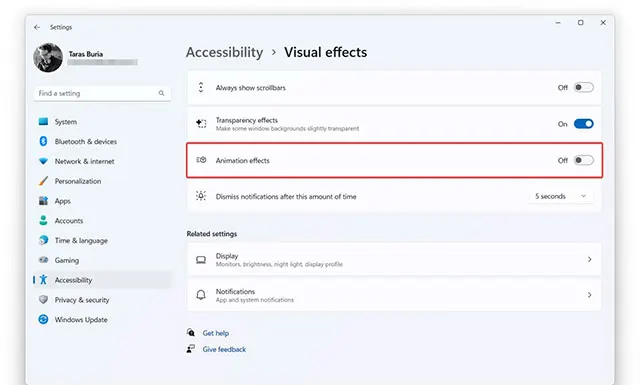640x385 pixels.
Task: Click the Network Wi-Fi icon in sidebar
Action: click(43, 161)
